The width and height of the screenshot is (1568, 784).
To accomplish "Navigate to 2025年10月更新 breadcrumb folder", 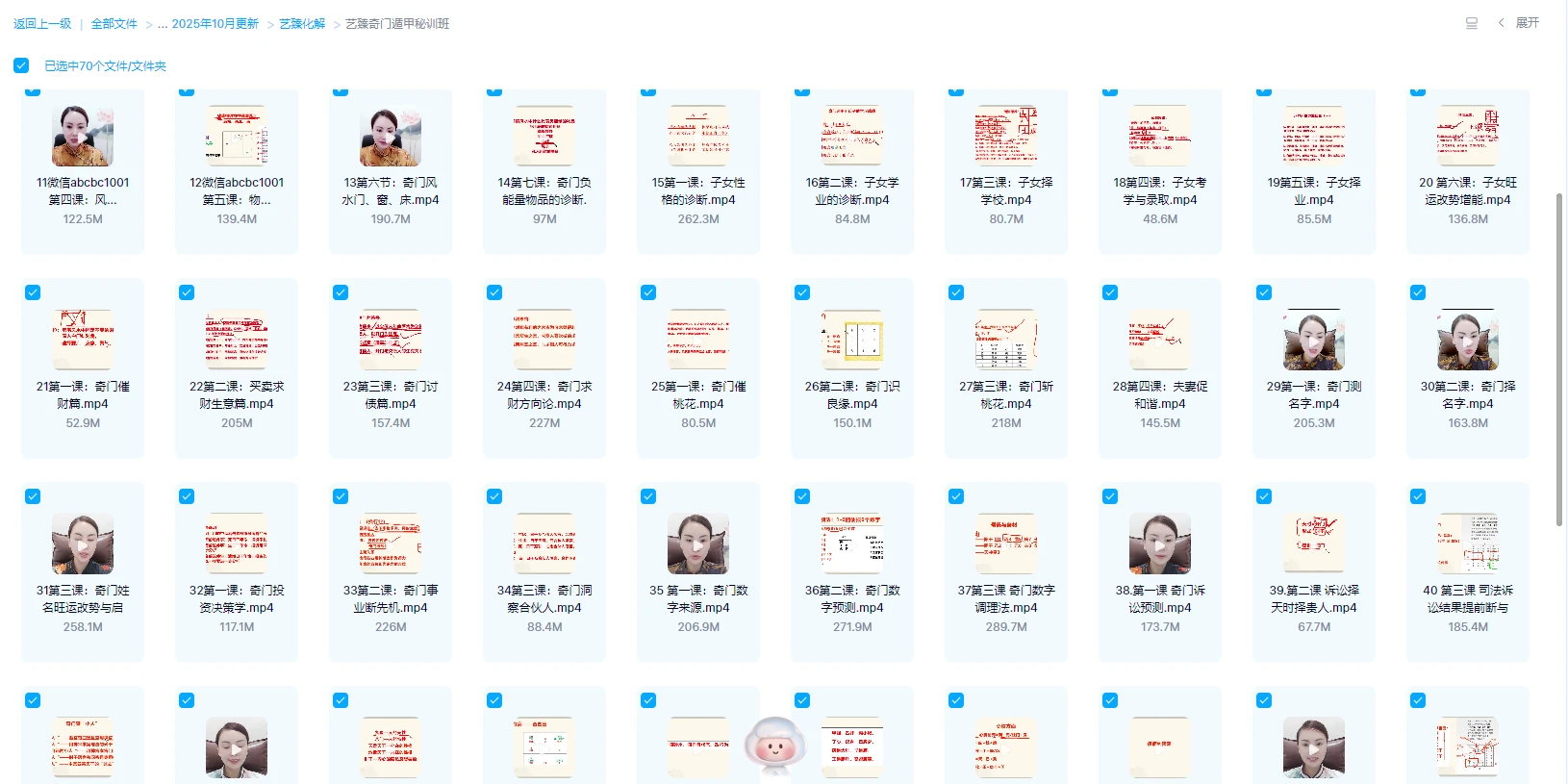I will (x=215, y=24).
